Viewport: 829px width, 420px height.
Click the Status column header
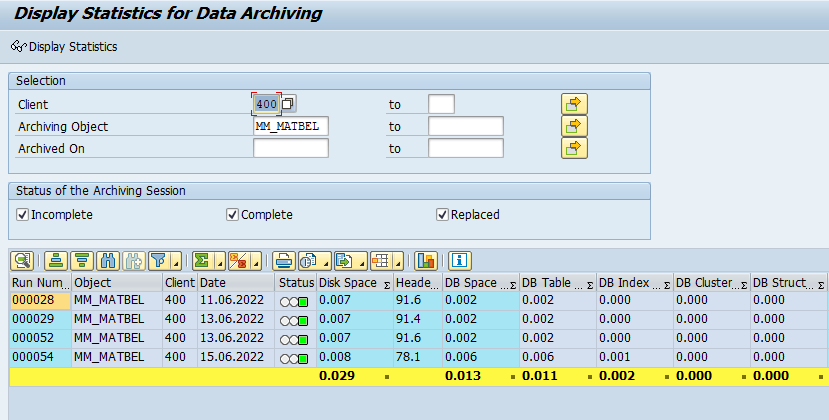[x=296, y=282]
